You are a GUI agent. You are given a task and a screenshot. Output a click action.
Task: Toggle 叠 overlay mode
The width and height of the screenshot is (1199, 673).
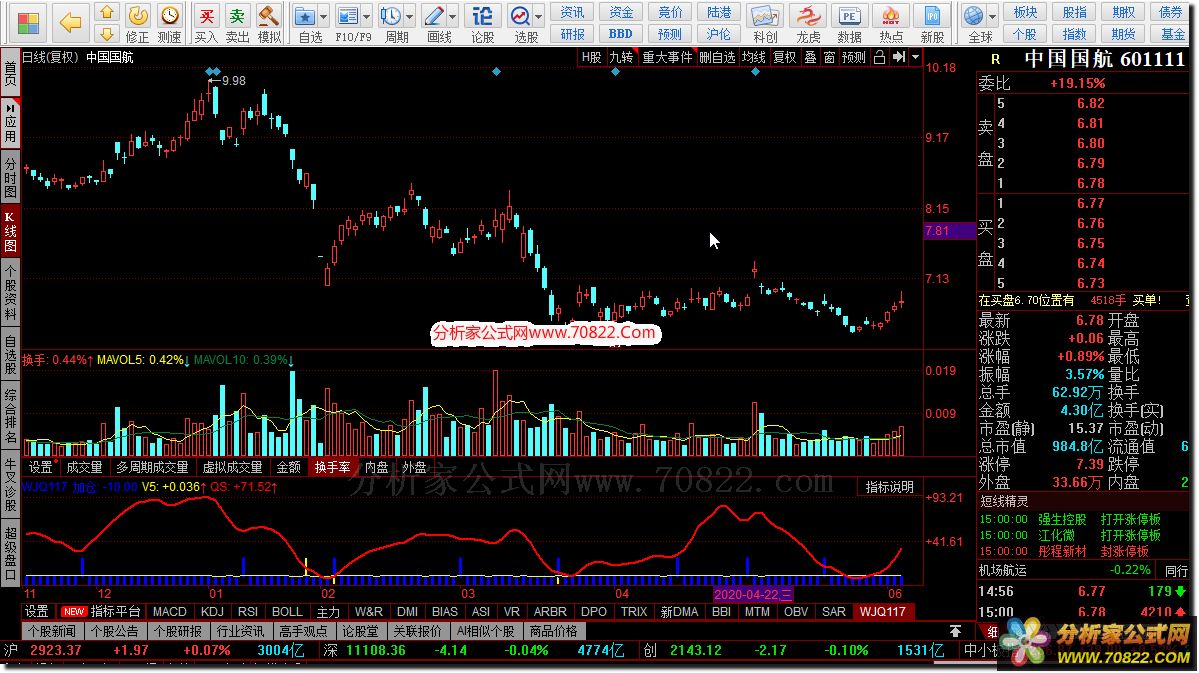[x=811, y=57]
